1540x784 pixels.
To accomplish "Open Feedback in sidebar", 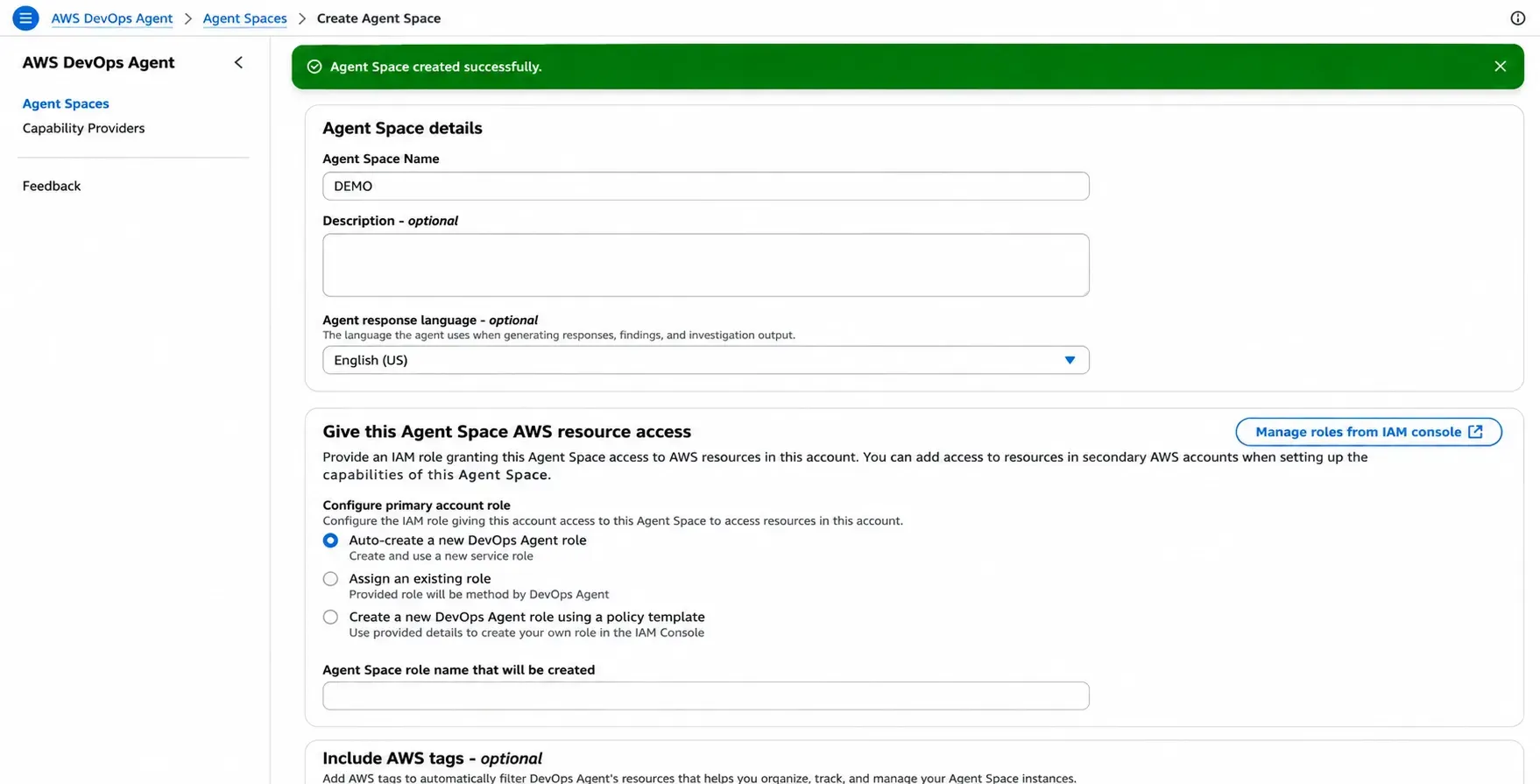I will [52, 186].
